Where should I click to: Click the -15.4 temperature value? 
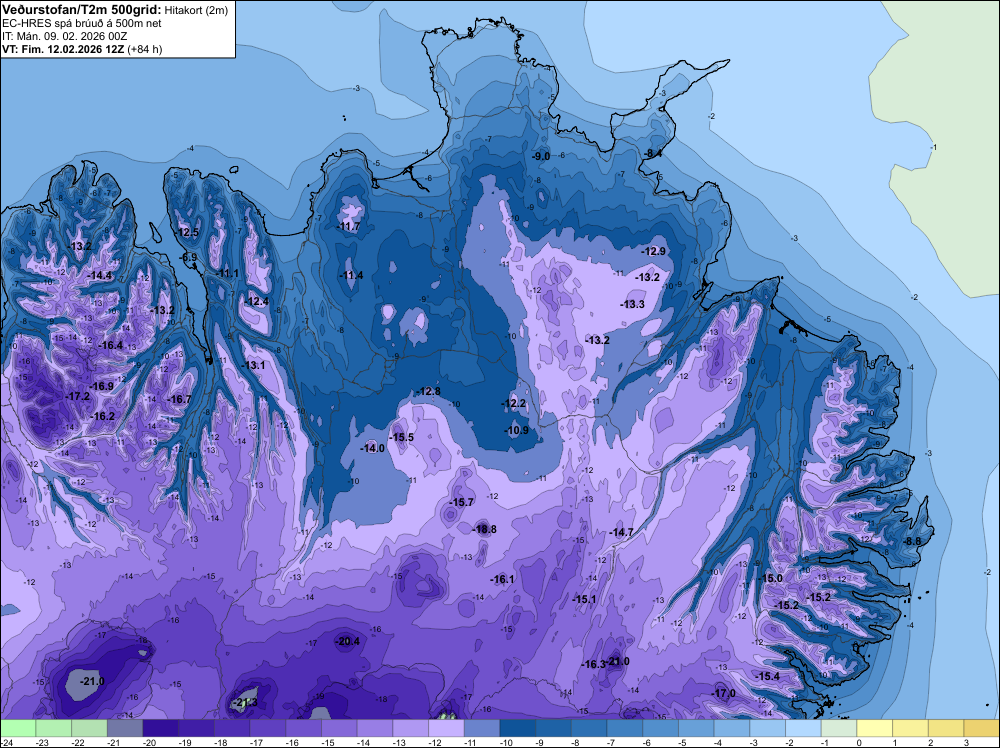coord(768,677)
